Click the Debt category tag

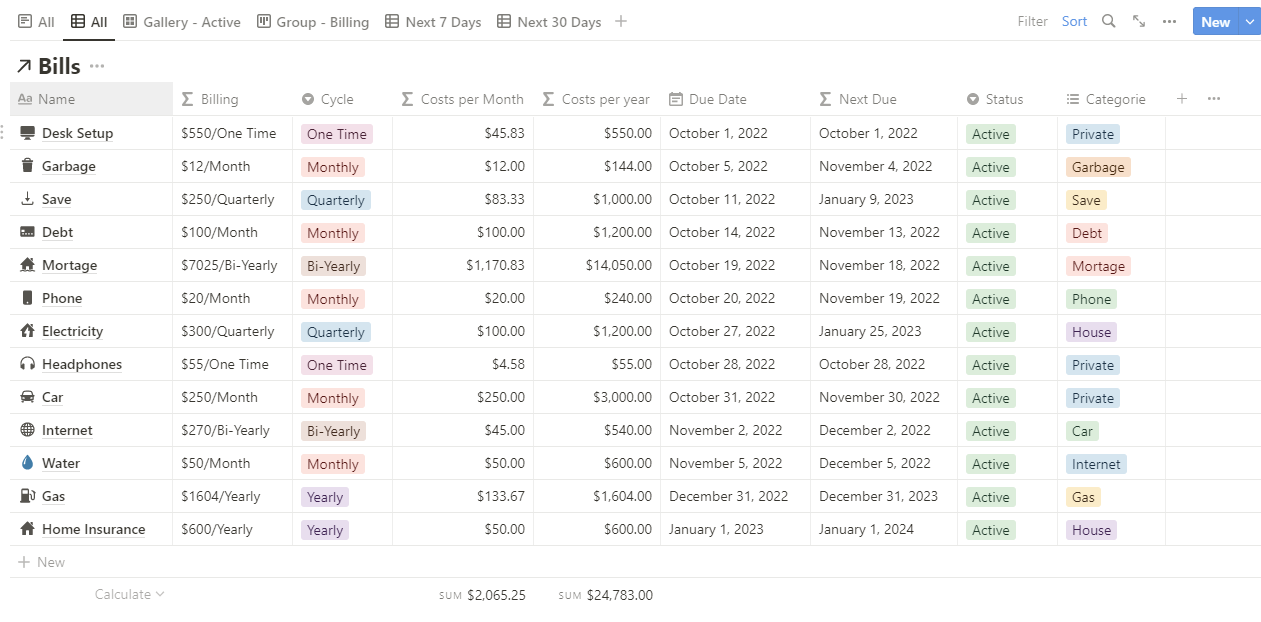coord(1087,233)
